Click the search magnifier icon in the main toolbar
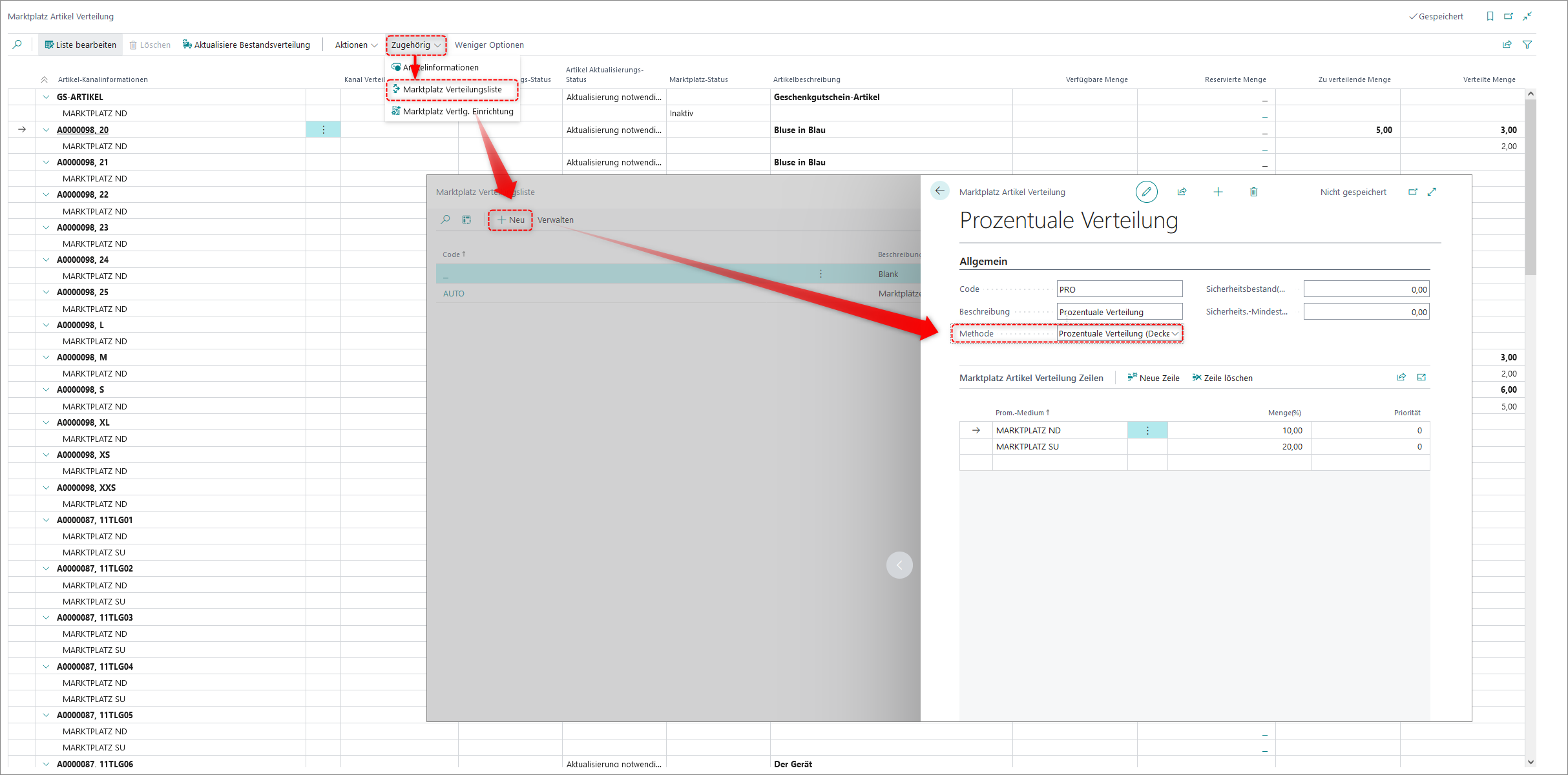 coord(17,45)
